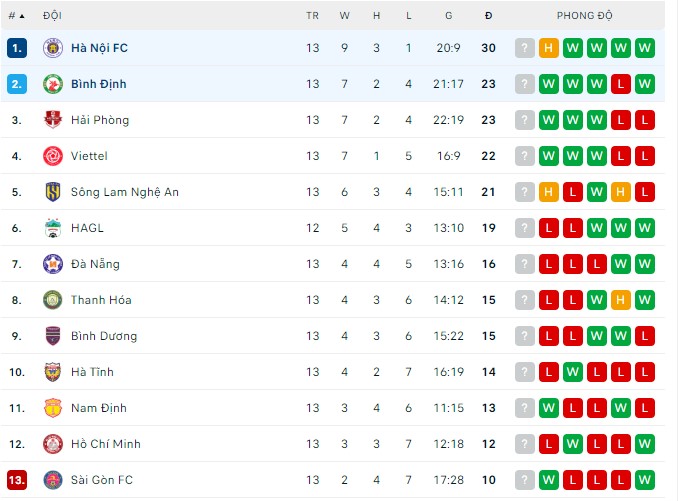Click the Sông Lam Nghệ An crest
The width and height of the screenshot is (678, 501).
52,192
